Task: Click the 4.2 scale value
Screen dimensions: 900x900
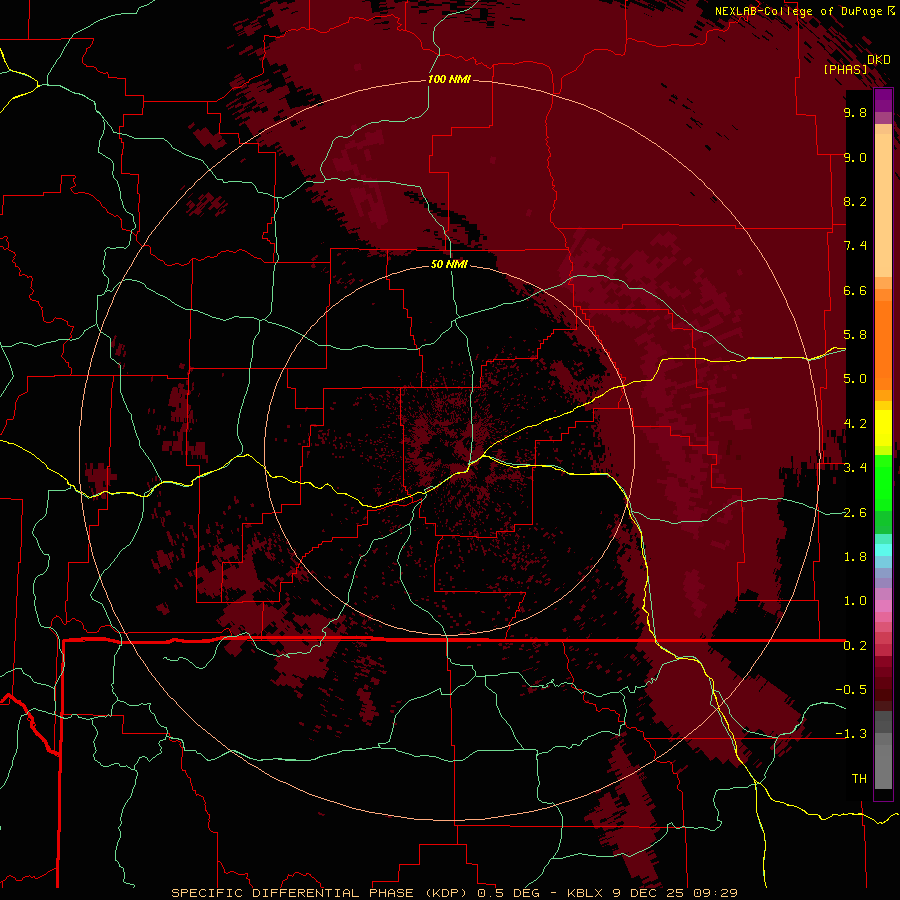Action: click(855, 424)
